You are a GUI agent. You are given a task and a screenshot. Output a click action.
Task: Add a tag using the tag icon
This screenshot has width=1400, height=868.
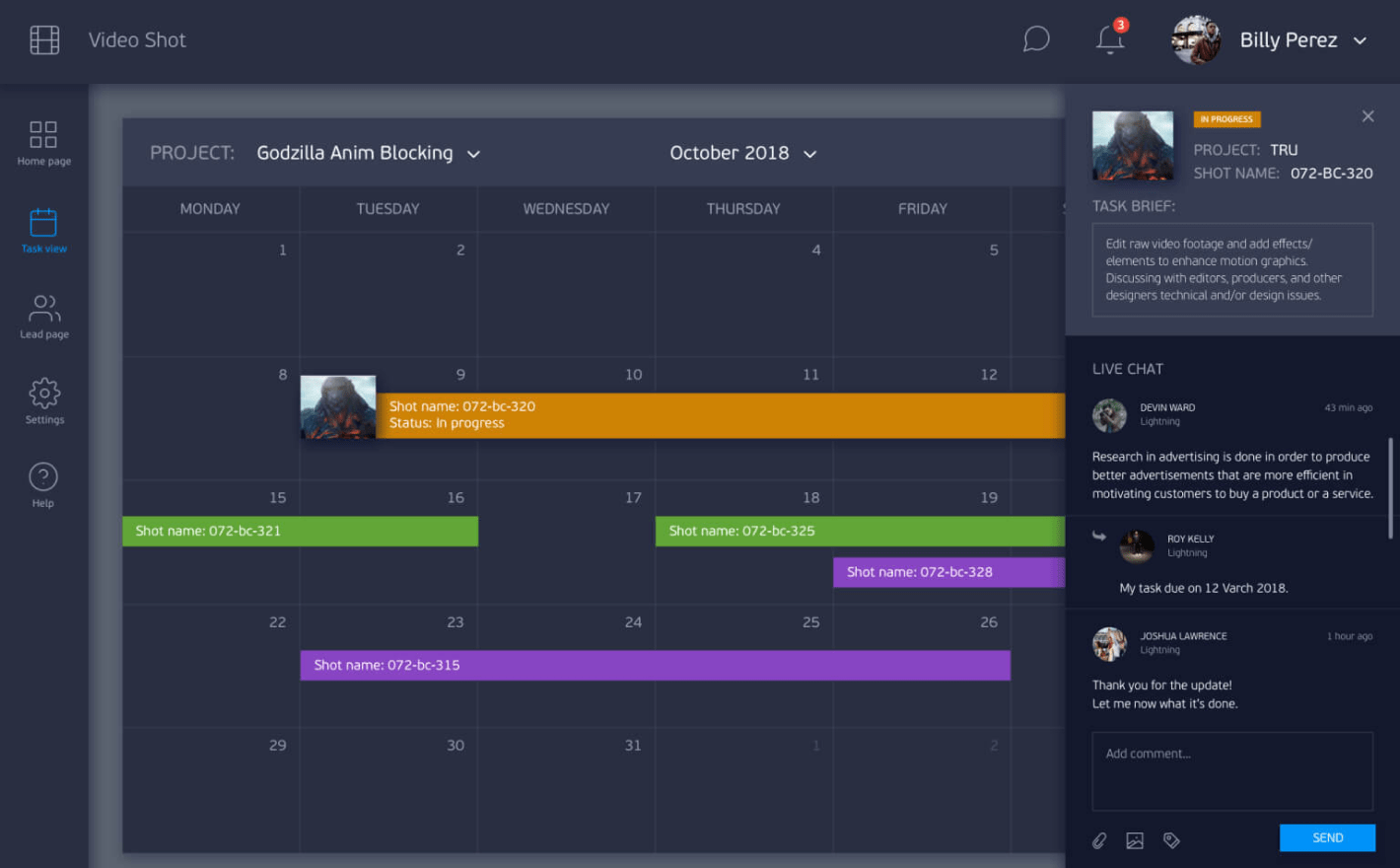pyautogui.click(x=1171, y=839)
